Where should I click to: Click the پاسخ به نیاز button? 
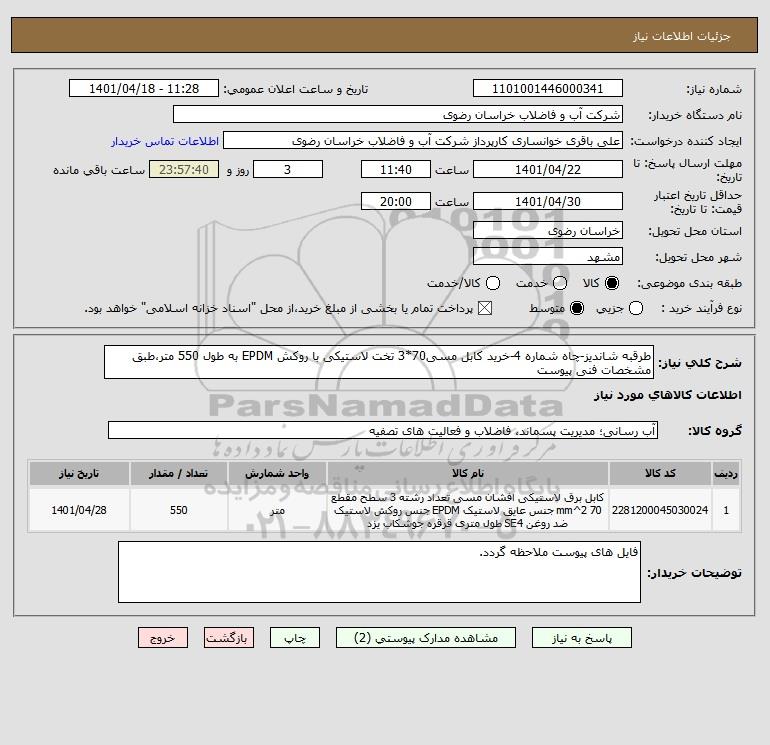(581, 638)
